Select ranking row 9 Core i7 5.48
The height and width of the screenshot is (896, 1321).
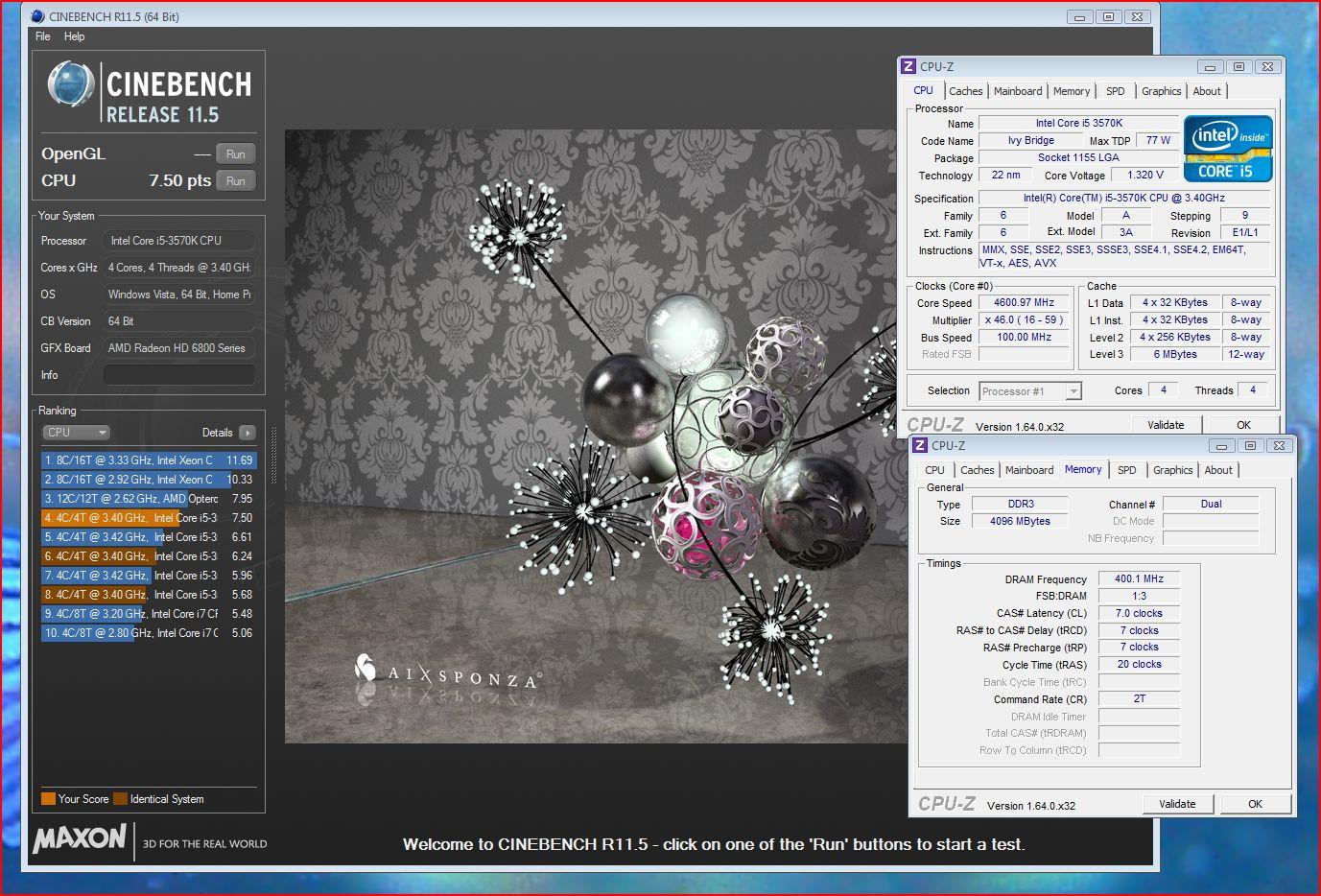(148, 614)
